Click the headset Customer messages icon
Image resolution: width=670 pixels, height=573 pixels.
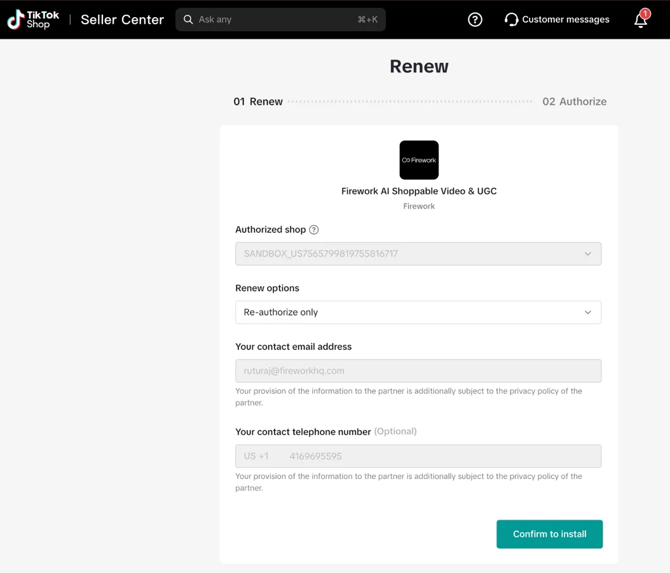pos(511,19)
